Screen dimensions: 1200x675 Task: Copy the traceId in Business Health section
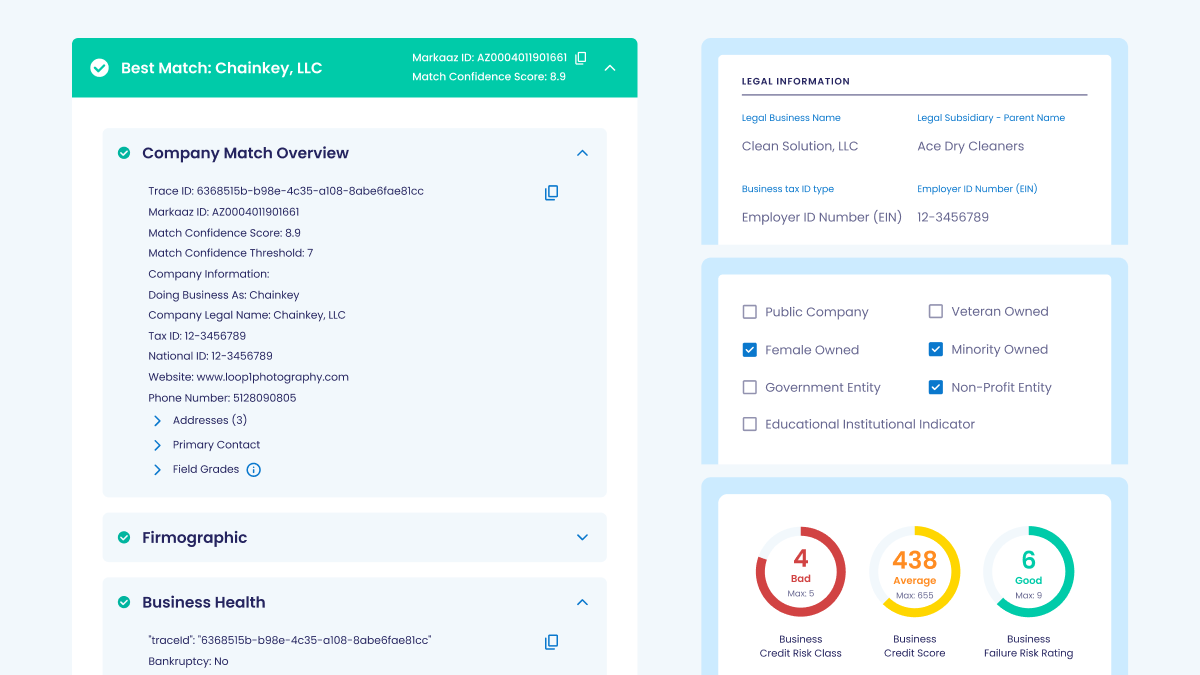click(551, 641)
